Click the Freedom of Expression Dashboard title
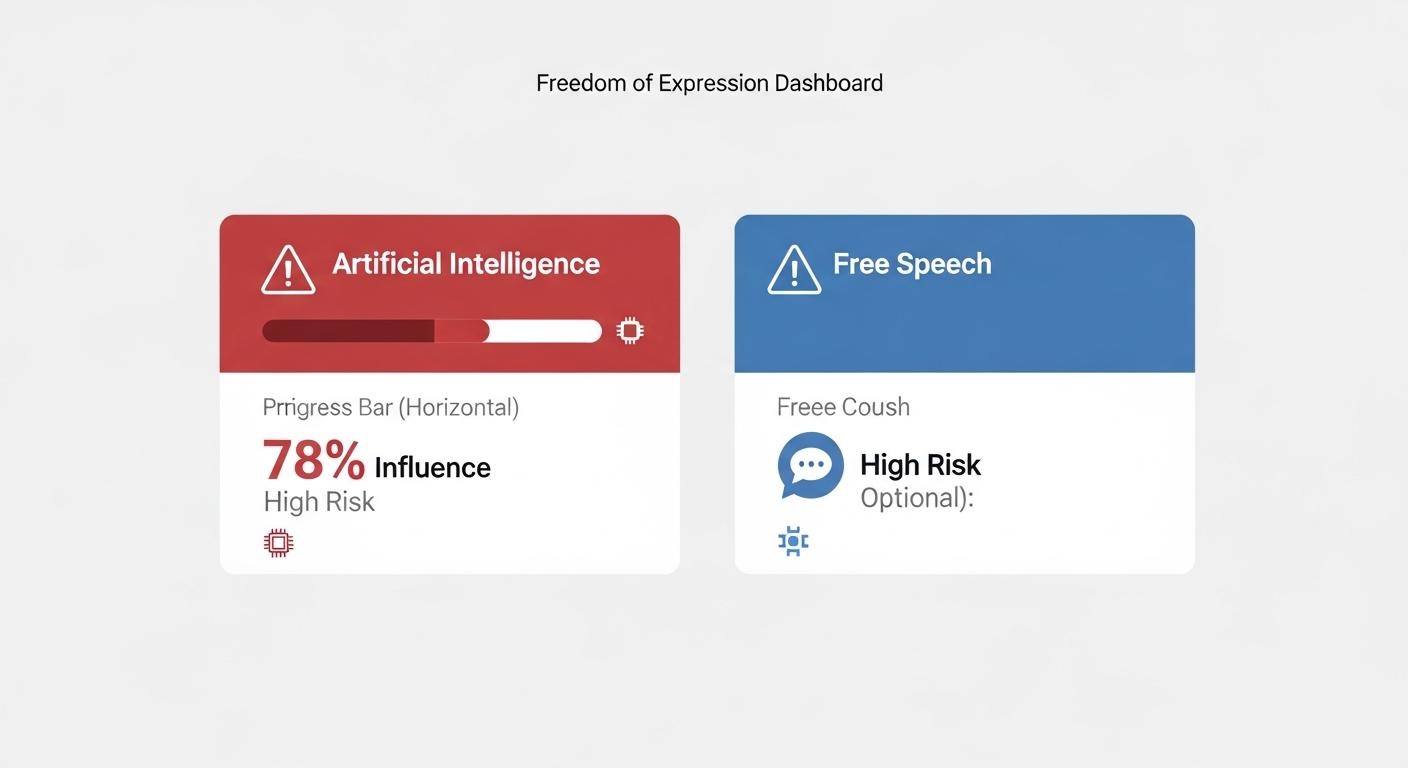The image size is (1408, 768). (x=709, y=83)
